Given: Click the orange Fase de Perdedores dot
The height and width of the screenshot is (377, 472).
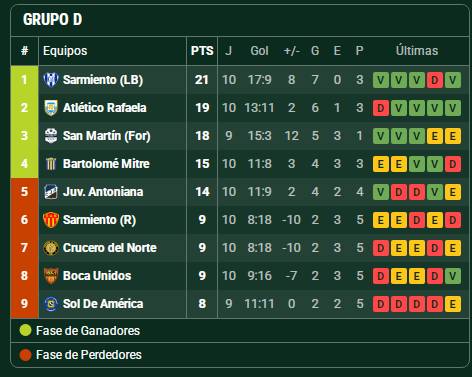Looking at the screenshot, I should [25, 355].
